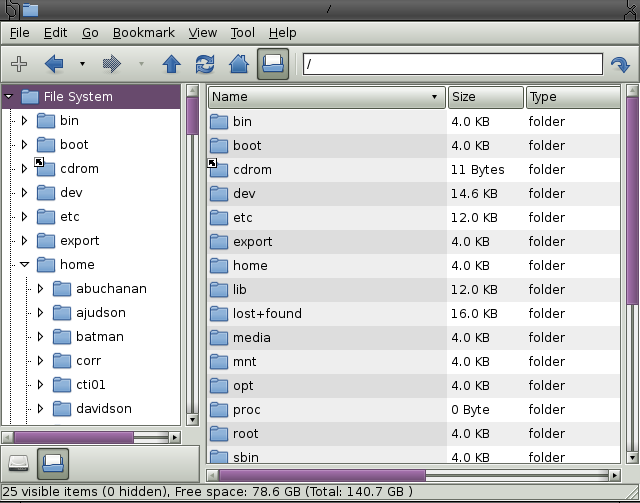Select the cdrom folder icon in the file list
Viewport: 640px width, 503px height.
click(x=219, y=169)
